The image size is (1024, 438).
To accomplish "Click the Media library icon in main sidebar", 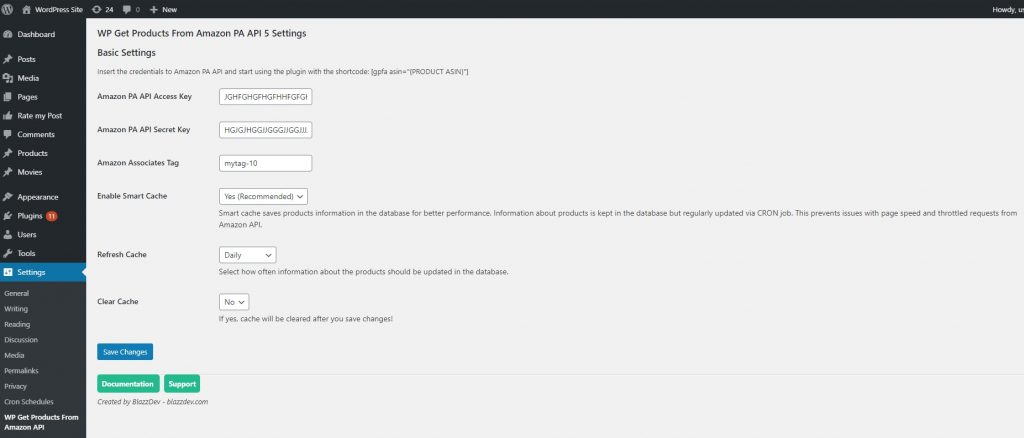I will pyautogui.click(x=8, y=78).
